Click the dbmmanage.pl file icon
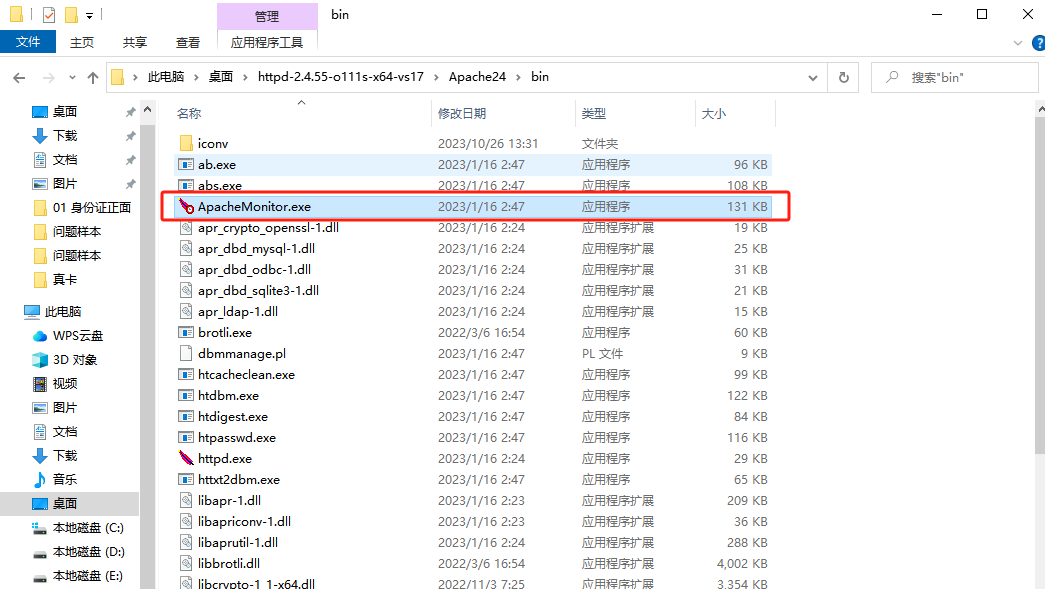The image size is (1045, 589). click(x=186, y=353)
